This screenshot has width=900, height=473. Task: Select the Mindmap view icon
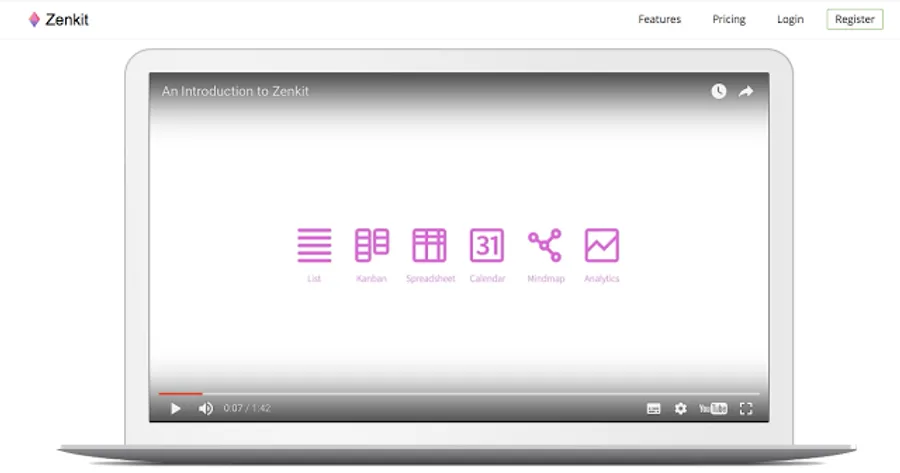point(545,245)
